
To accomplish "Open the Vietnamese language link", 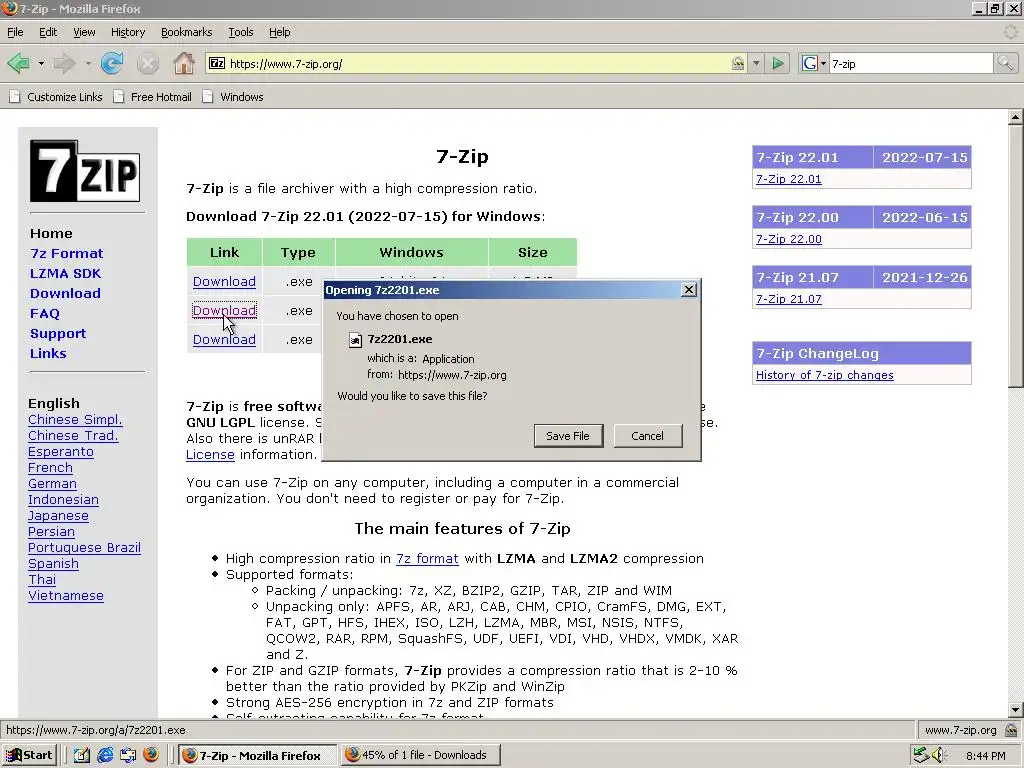I will tap(66, 596).
